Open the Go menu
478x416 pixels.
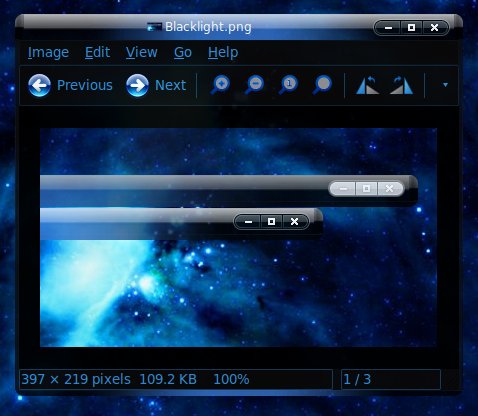click(183, 52)
